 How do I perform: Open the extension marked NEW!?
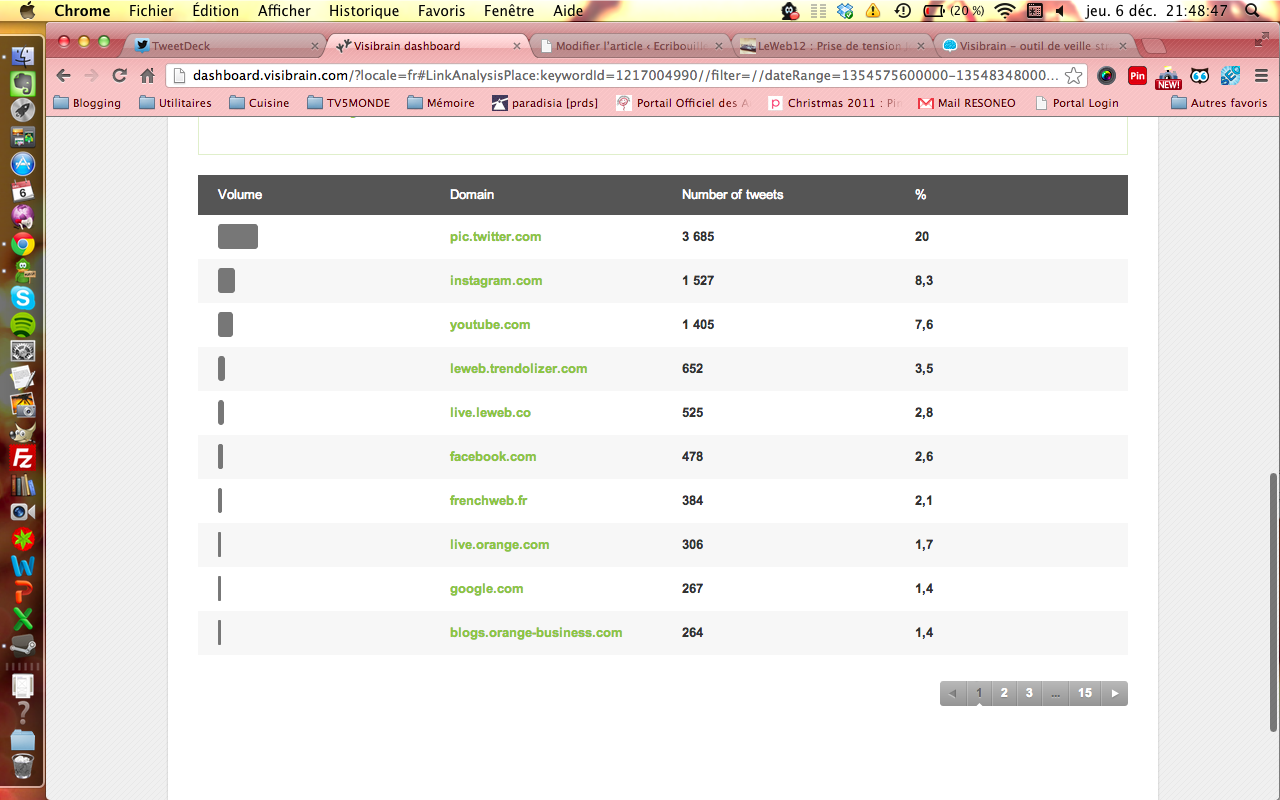pos(1168,76)
